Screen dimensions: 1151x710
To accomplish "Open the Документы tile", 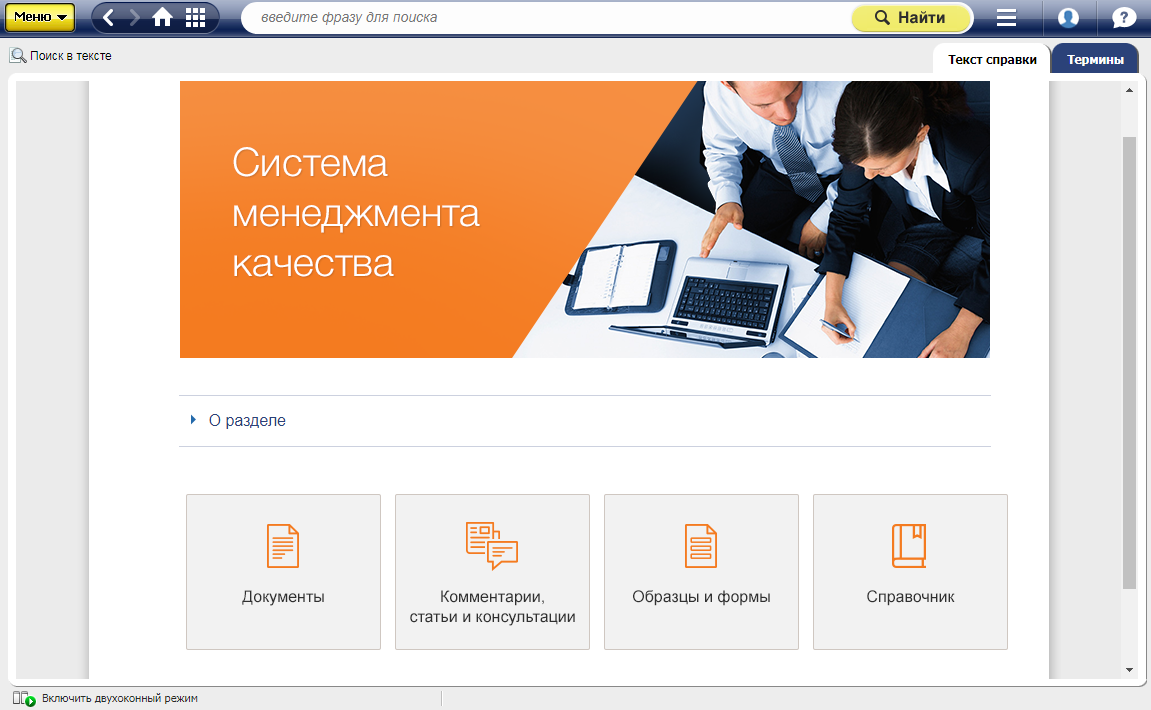I will coord(283,572).
